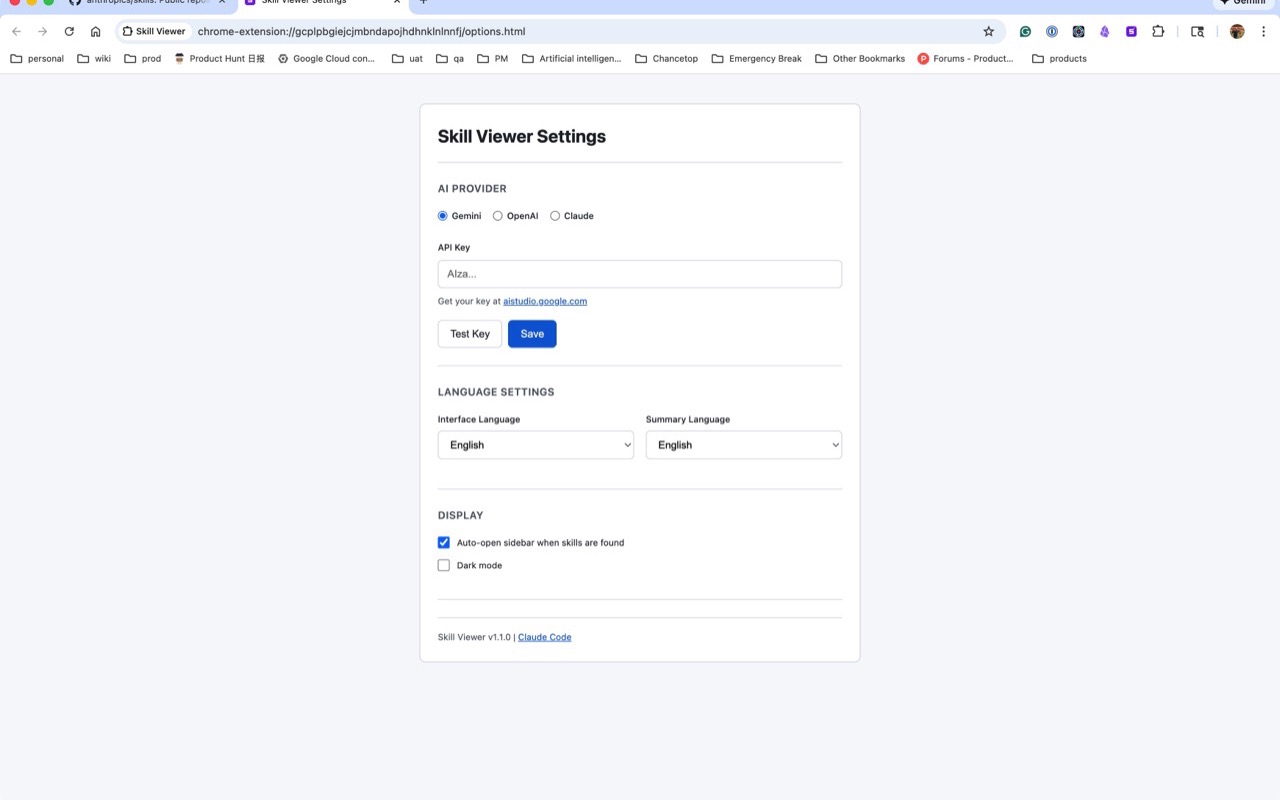Open the Forums - Product bookmark
Screen dimensions: 1280x800
tap(965, 59)
